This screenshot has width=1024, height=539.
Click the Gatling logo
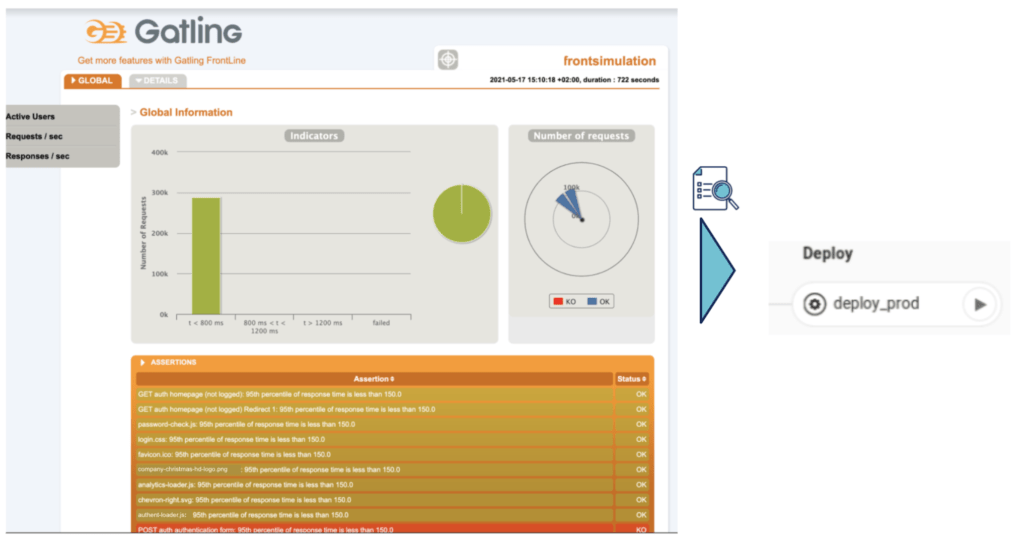[x=163, y=31]
